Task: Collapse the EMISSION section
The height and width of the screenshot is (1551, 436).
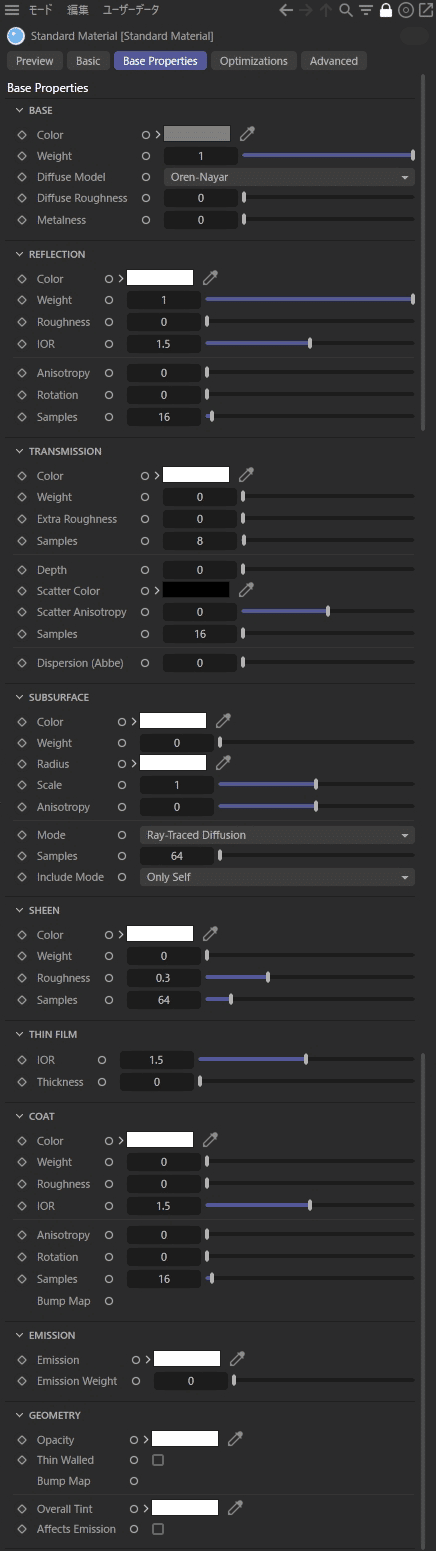Action: click(x=20, y=1335)
